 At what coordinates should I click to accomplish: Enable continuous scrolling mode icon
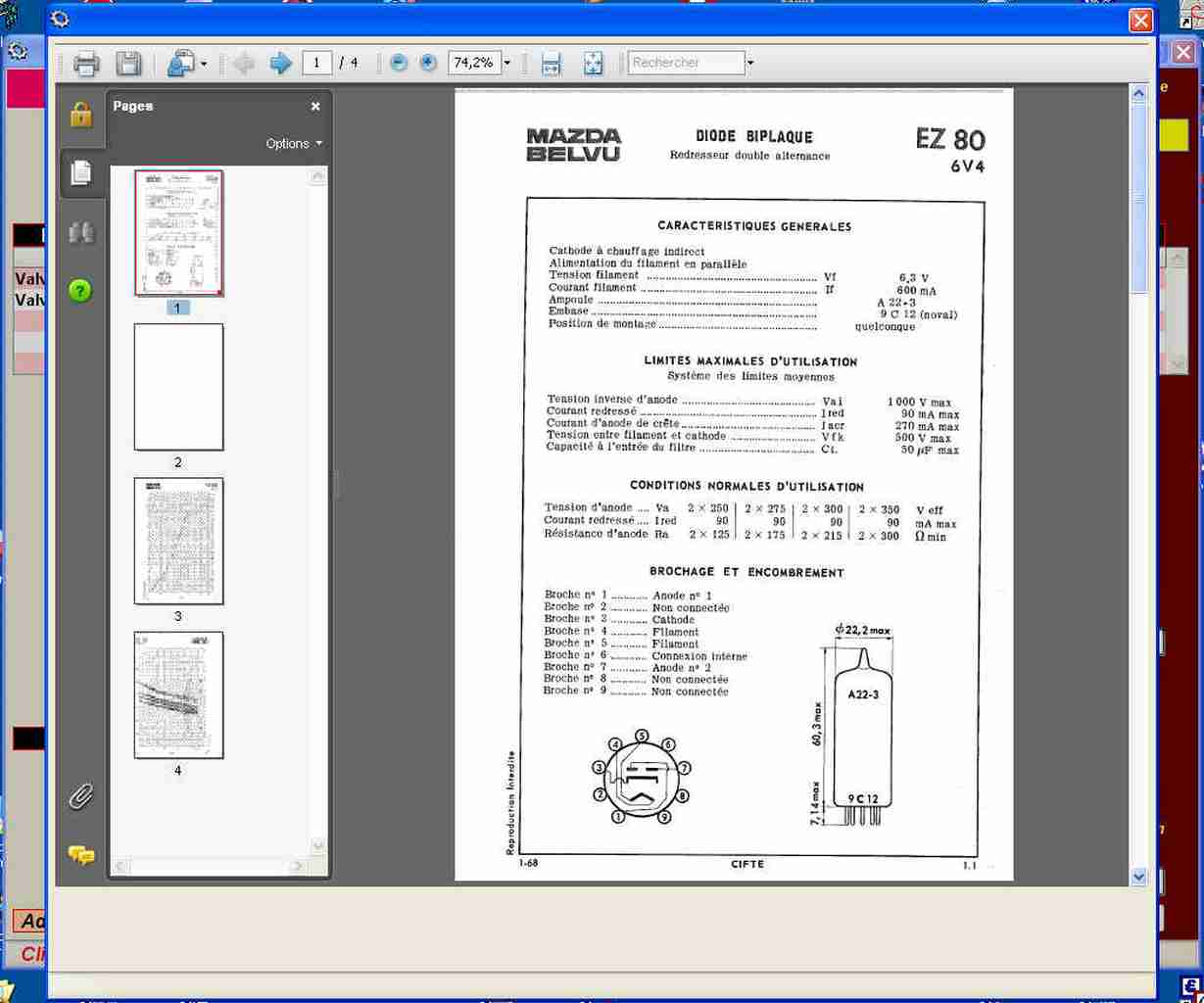[552, 63]
